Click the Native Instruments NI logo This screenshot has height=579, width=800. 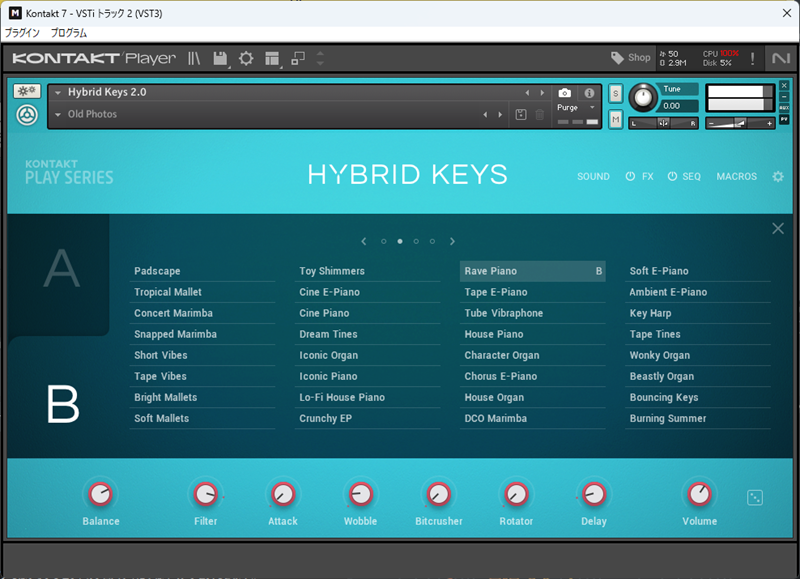[x=781, y=58]
